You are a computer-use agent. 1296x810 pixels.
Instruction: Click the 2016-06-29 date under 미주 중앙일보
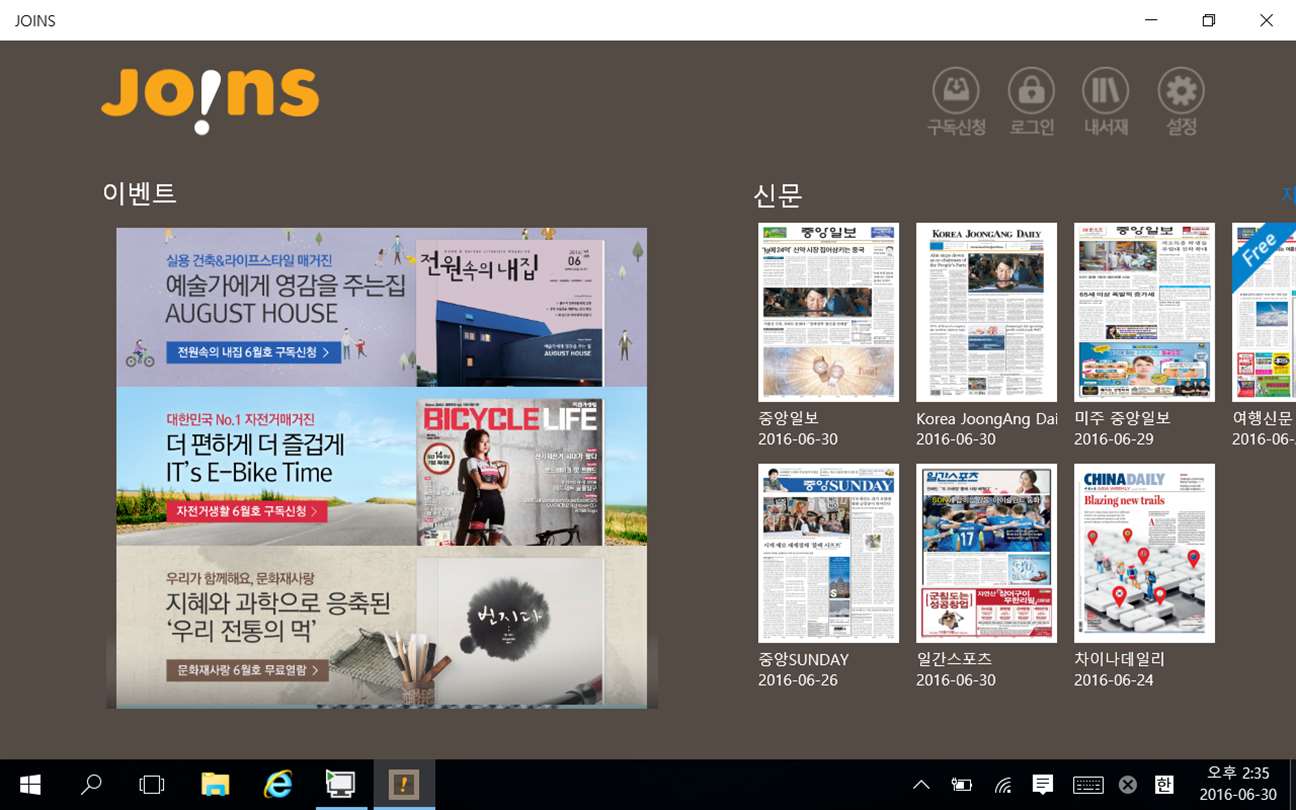[x=1114, y=439]
